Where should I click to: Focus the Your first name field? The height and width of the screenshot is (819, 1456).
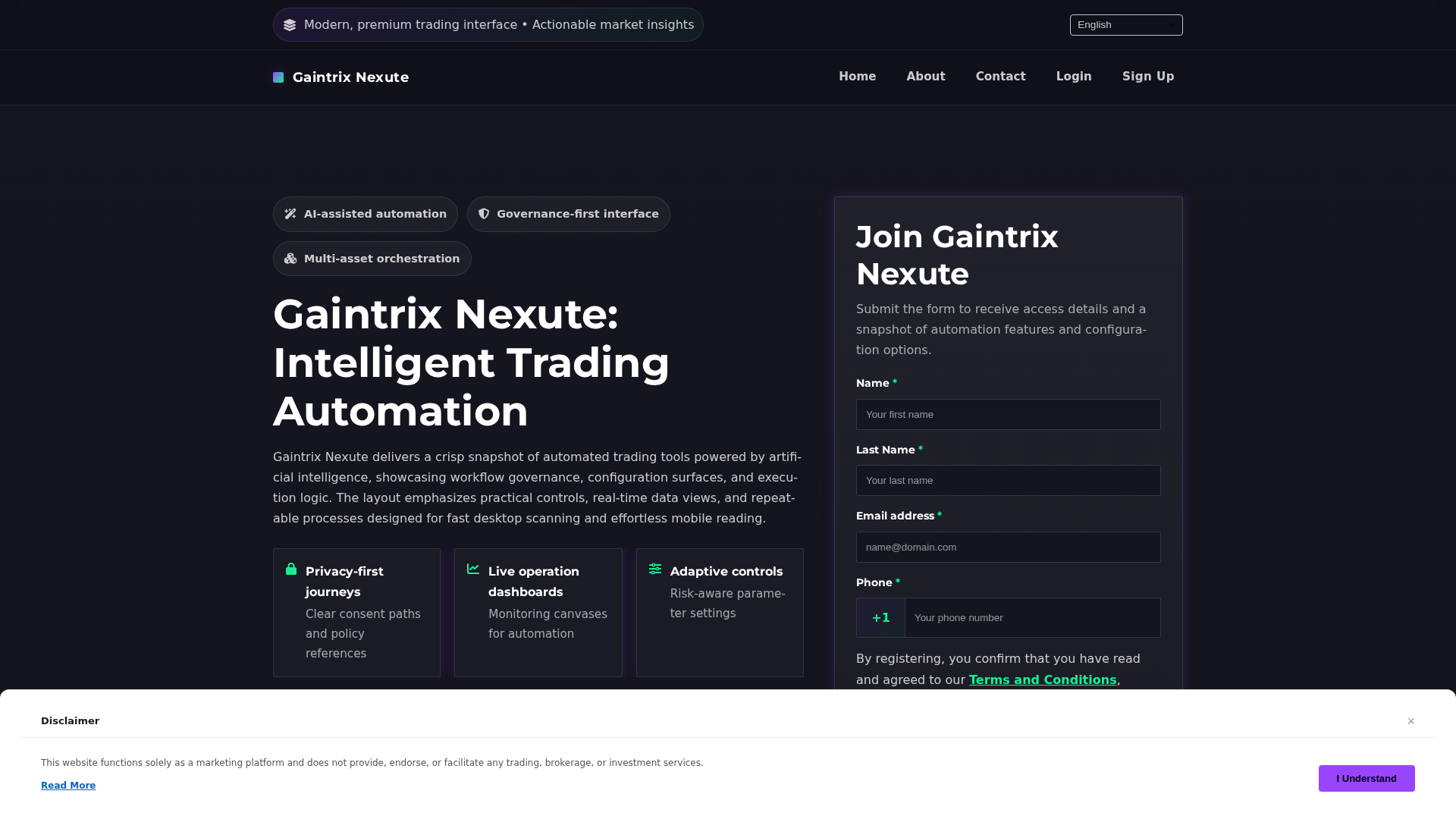click(1009, 415)
